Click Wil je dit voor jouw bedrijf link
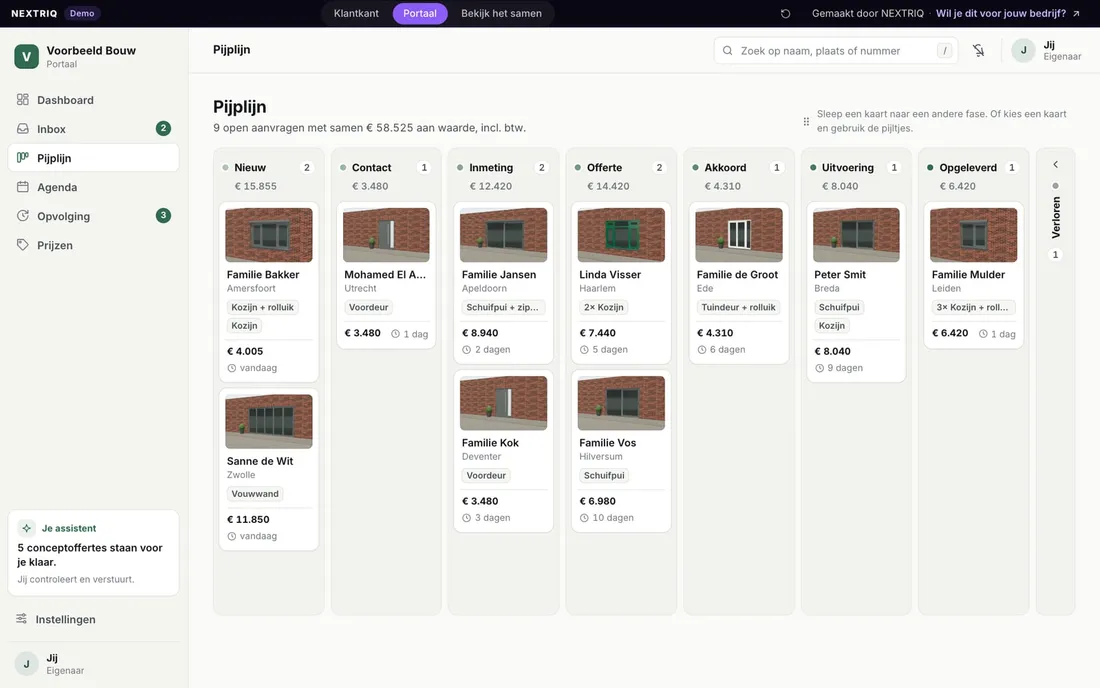The width and height of the screenshot is (1100, 688). click(x=1007, y=13)
